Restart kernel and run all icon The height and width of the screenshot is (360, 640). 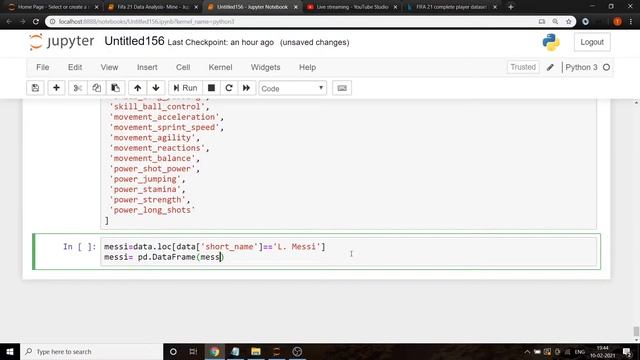(247, 88)
